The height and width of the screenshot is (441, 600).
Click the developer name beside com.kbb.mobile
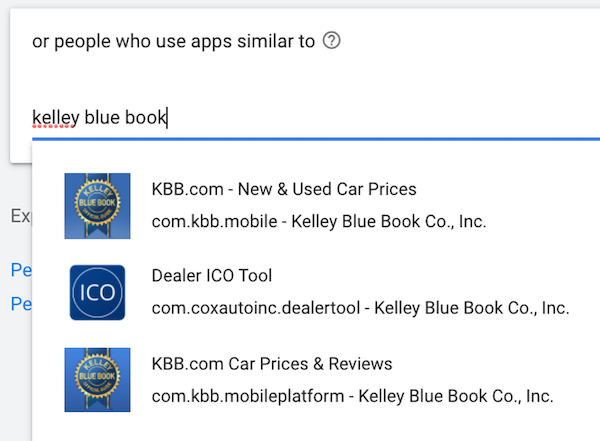tap(389, 221)
